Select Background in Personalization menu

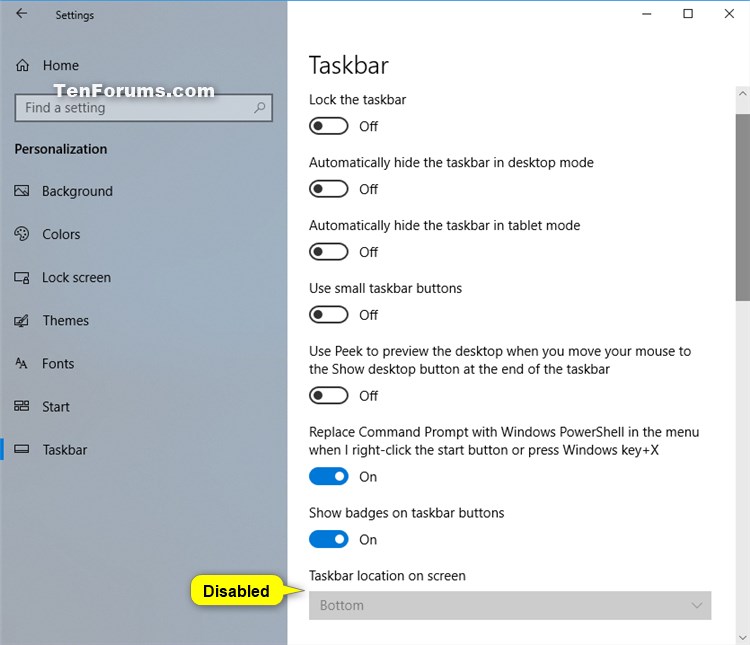click(x=77, y=191)
